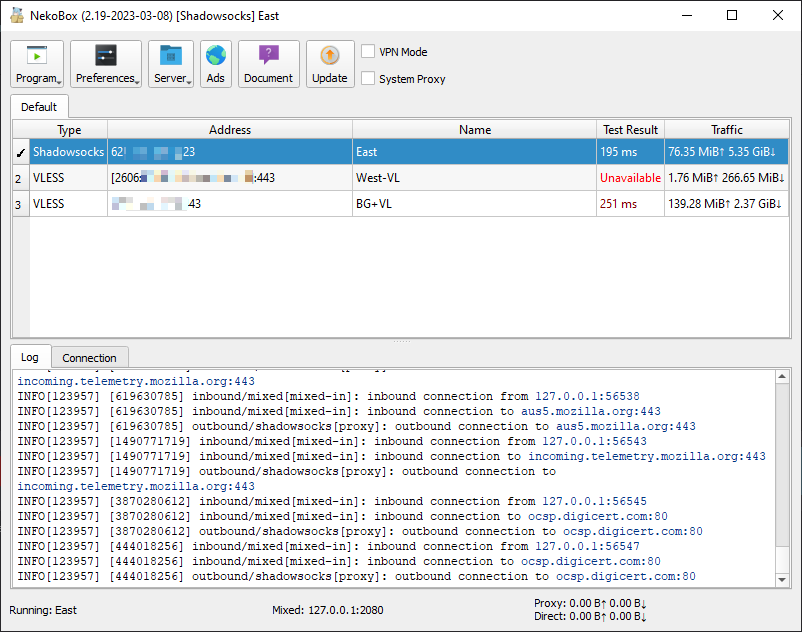Open the Program toolbar menu

pos(39,64)
